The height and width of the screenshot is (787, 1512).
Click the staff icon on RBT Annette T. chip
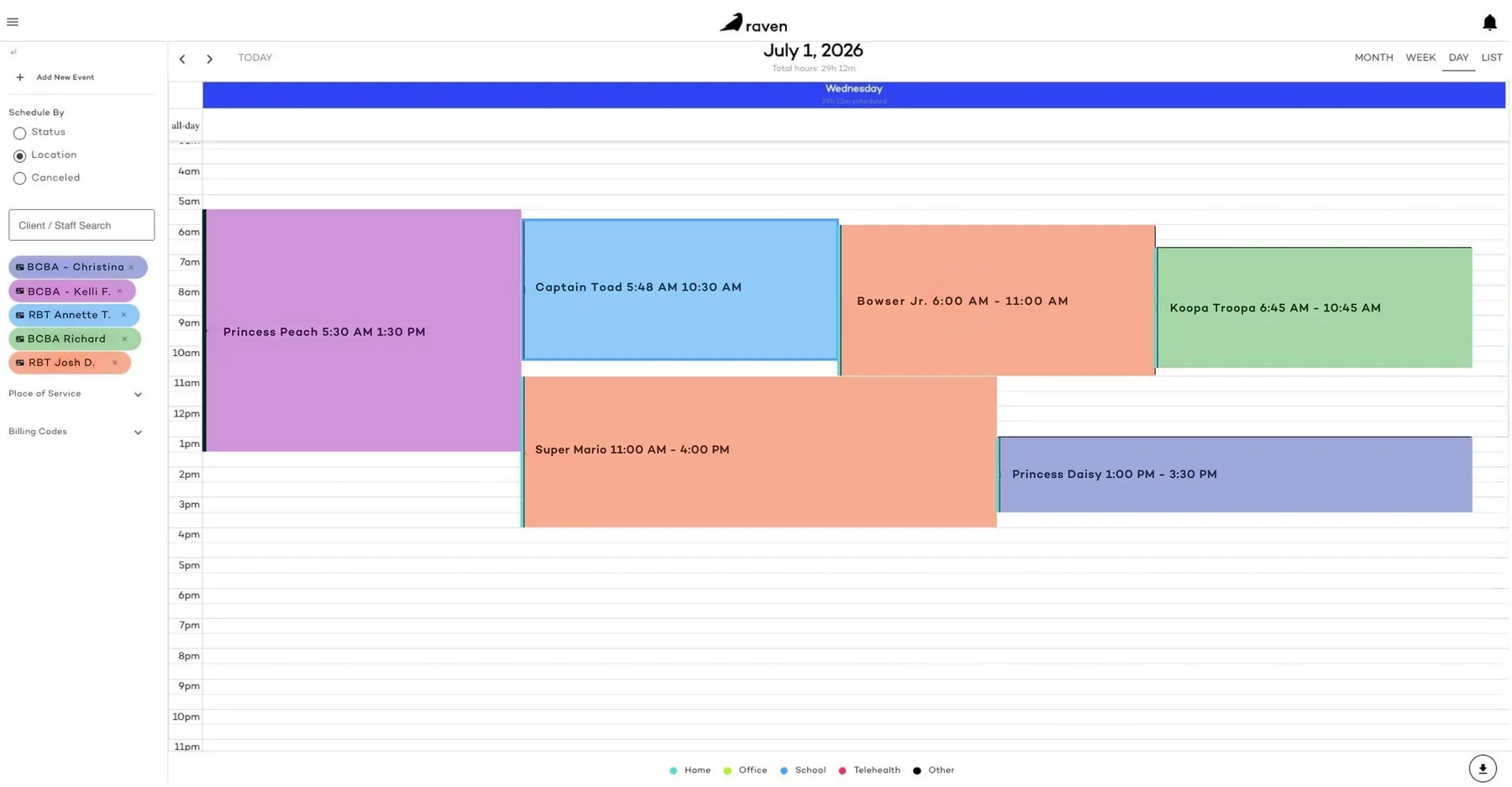click(20, 315)
